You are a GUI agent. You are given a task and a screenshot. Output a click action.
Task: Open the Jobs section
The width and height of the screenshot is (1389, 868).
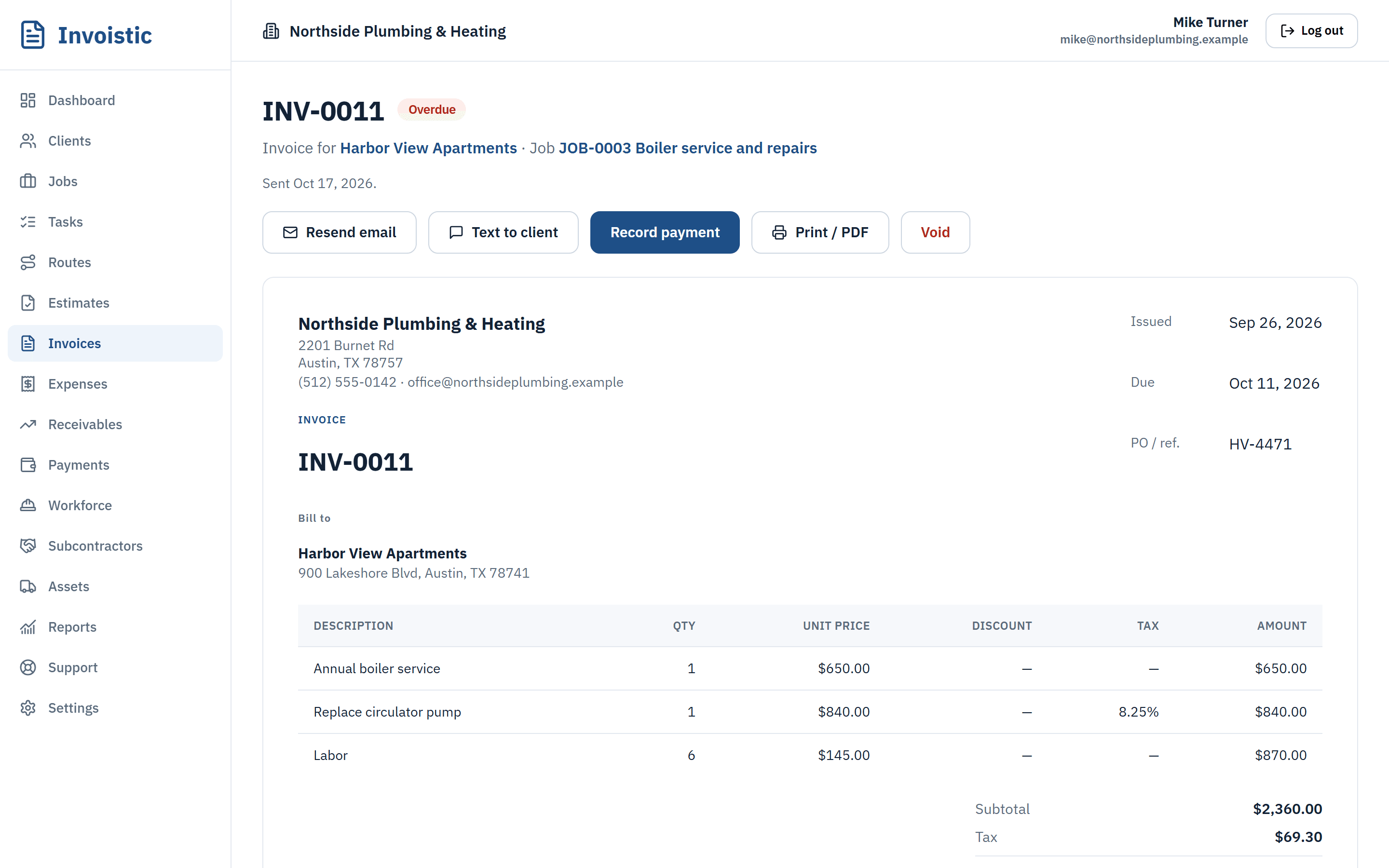click(x=115, y=181)
